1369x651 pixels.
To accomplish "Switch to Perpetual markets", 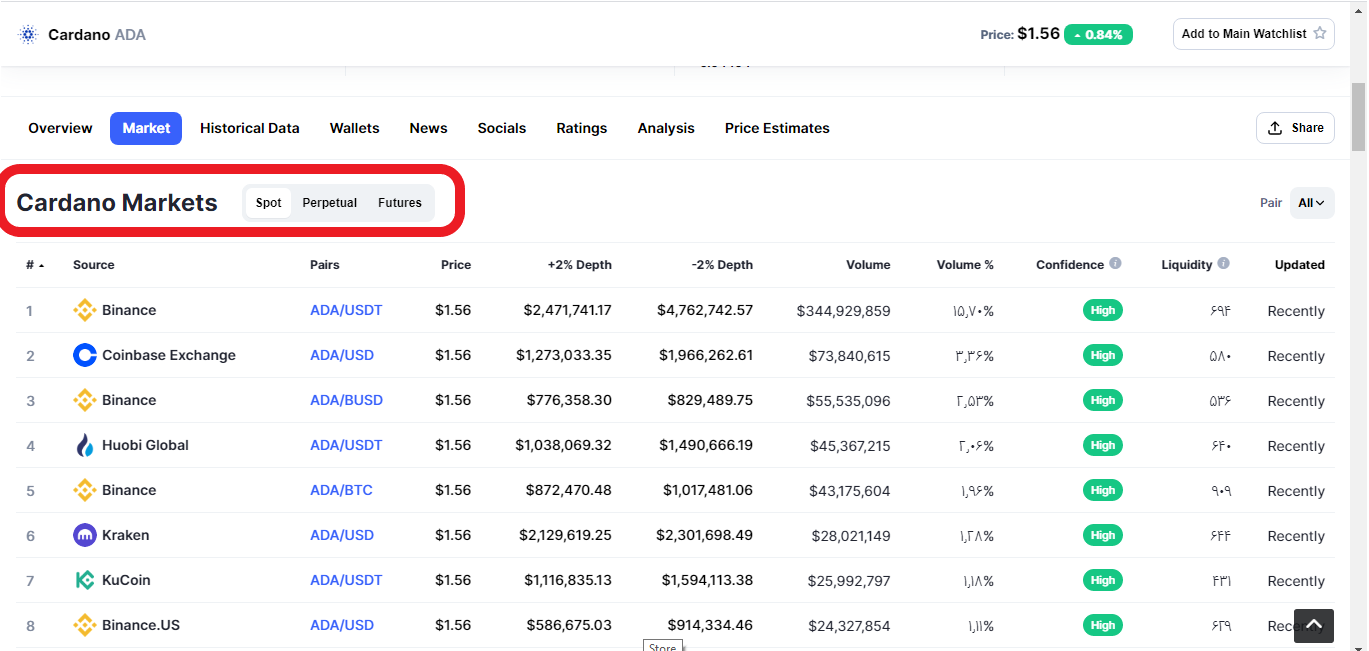I will point(329,202).
